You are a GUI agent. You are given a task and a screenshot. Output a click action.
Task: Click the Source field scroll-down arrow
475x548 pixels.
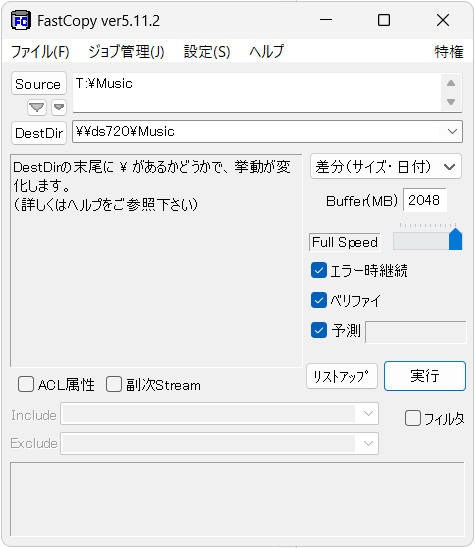click(451, 102)
